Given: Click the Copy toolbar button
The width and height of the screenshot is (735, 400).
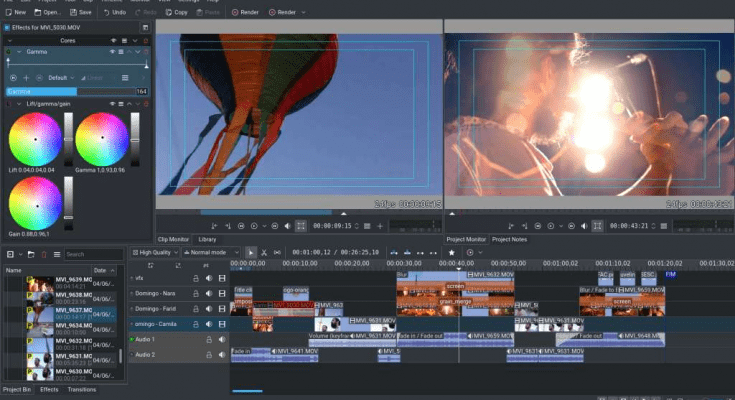Looking at the screenshot, I should (x=177, y=13).
